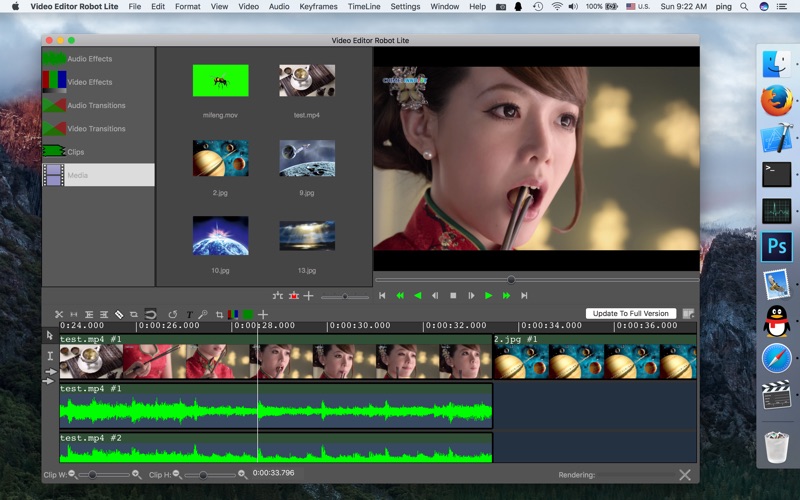Select the Clips category in sidebar

[x=75, y=152]
